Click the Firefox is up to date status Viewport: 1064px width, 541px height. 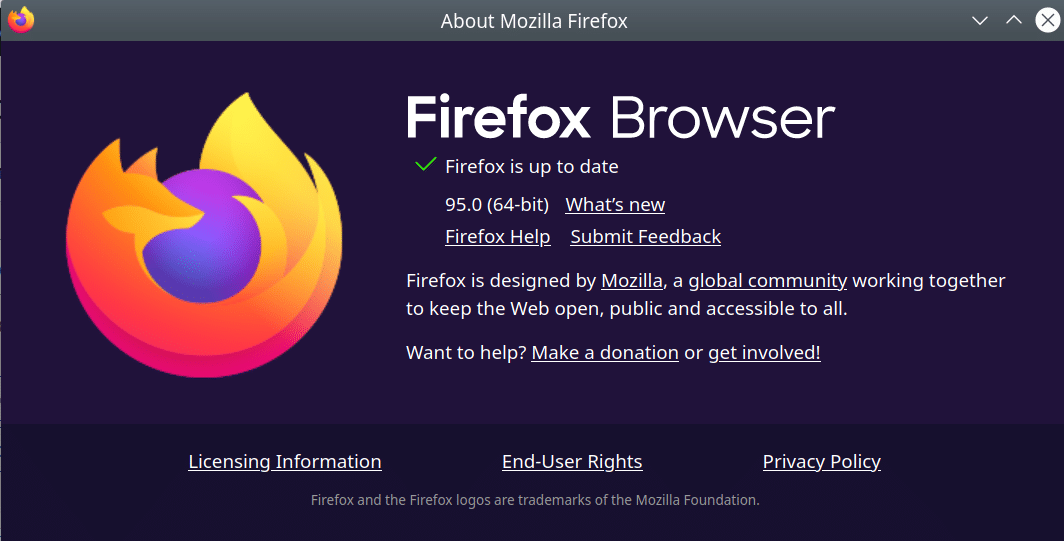[532, 167]
